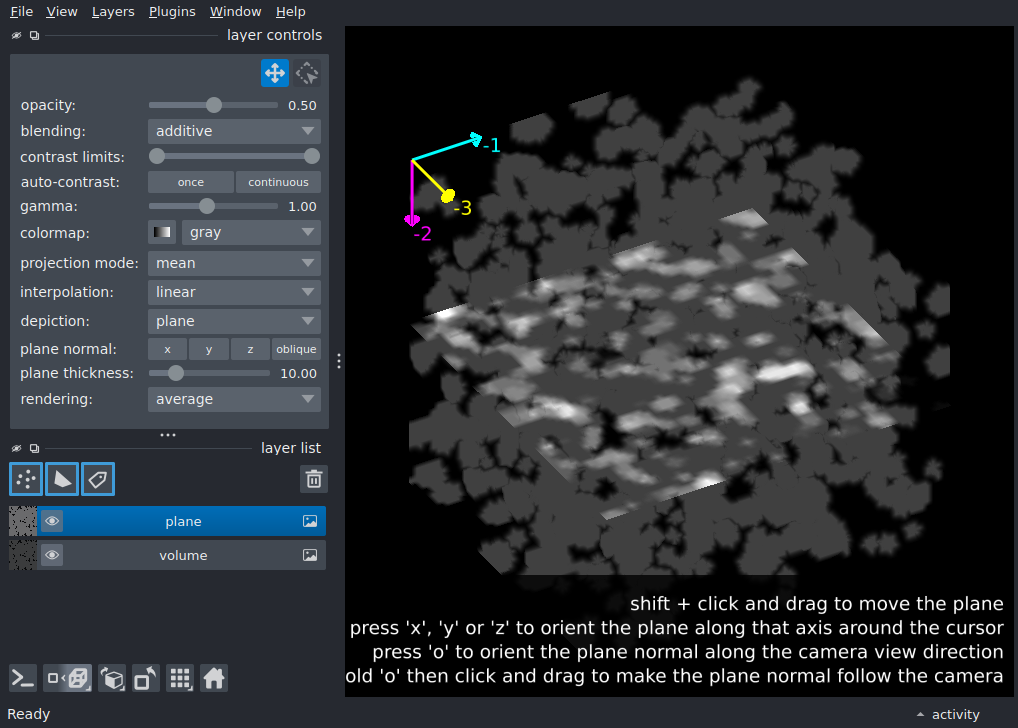The height and width of the screenshot is (728, 1018).
Task: Set plane normal to oblique
Action: (x=296, y=349)
